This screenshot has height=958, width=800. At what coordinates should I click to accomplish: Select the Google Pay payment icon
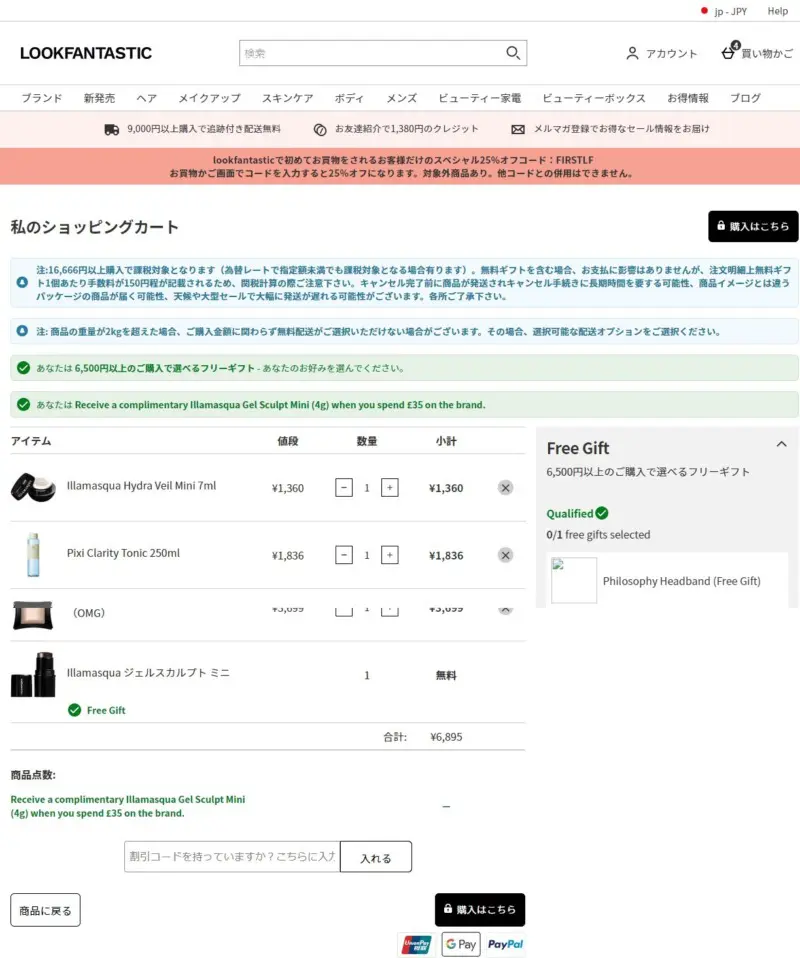[460, 943]
